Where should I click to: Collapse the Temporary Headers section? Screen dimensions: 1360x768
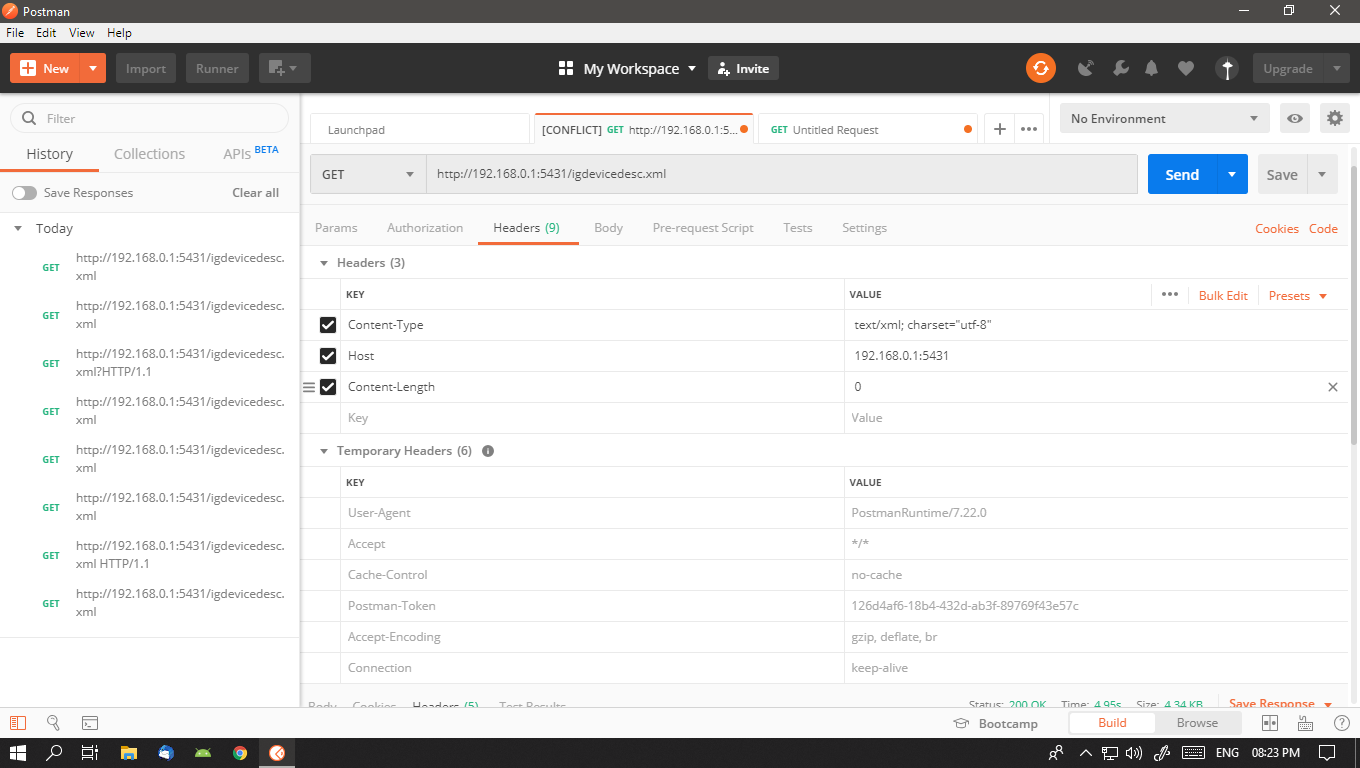(x=323, y=451)
